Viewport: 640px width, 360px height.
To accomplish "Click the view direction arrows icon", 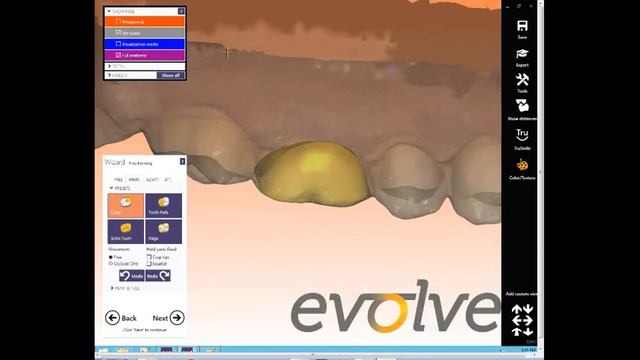I will pos(522,320).
